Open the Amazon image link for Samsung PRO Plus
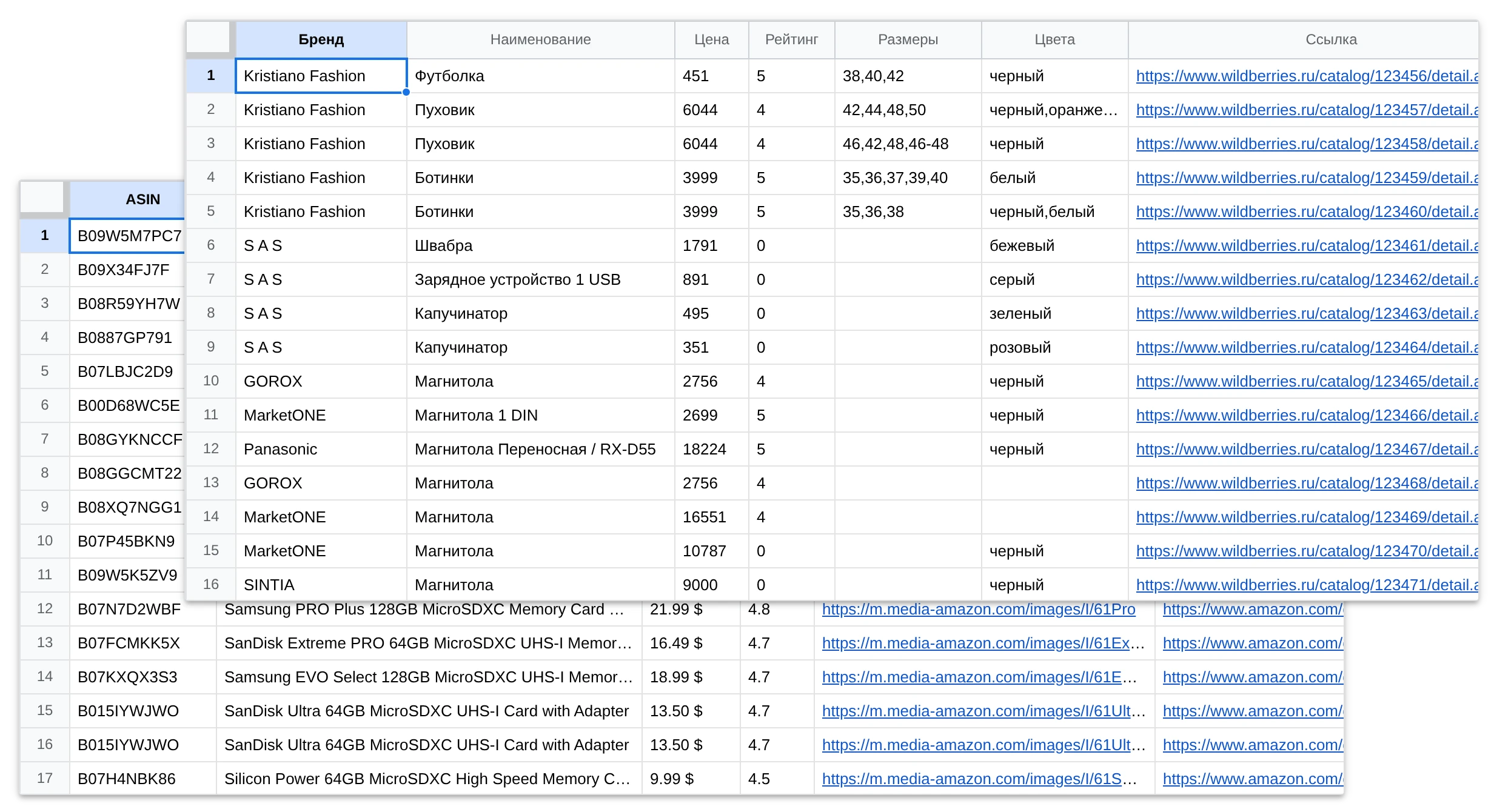Viewport: 1494px width, 812px height. pos(978,609)
